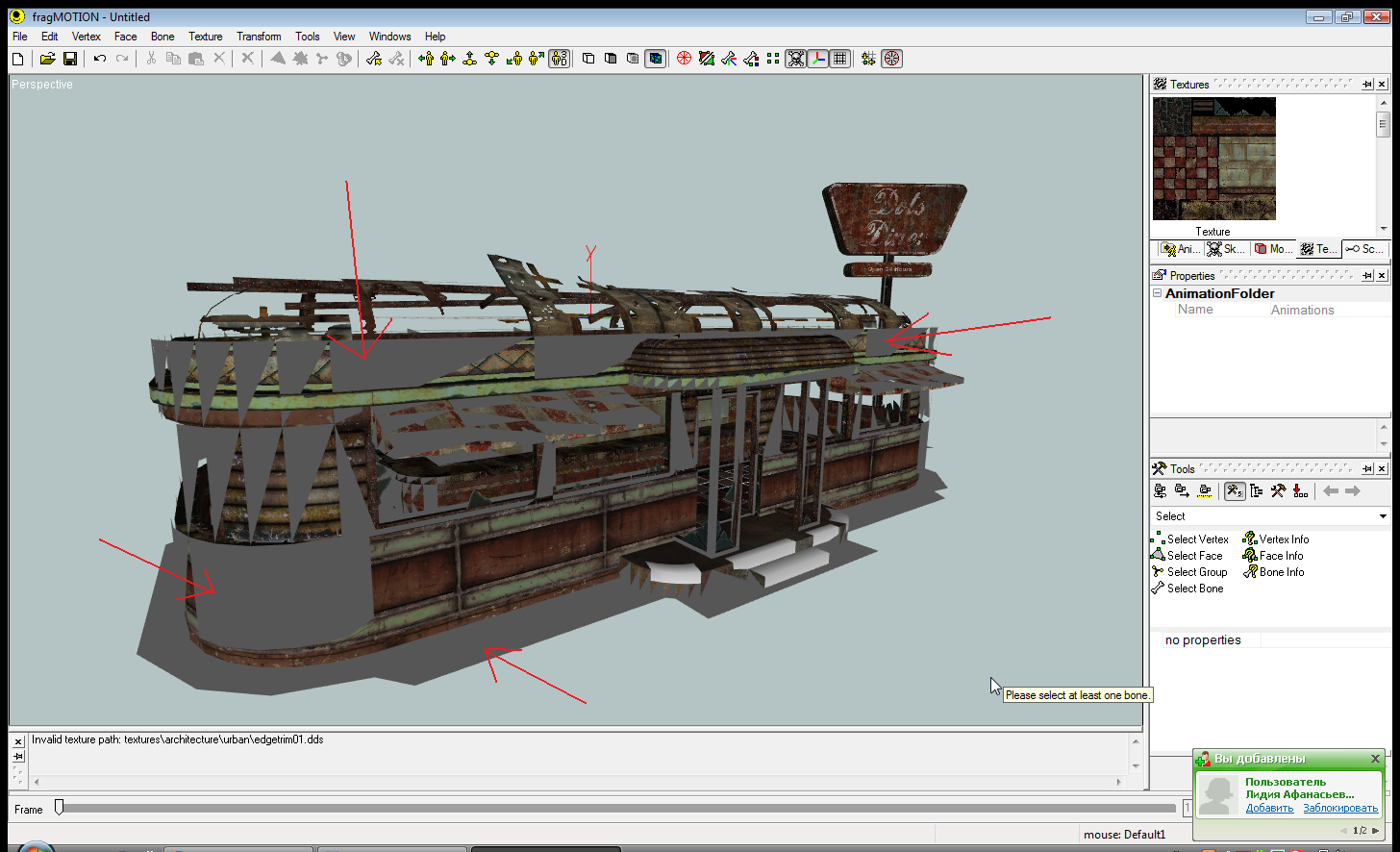Switch to the Sk... skeleton tab

click(x=1226, y=249)
